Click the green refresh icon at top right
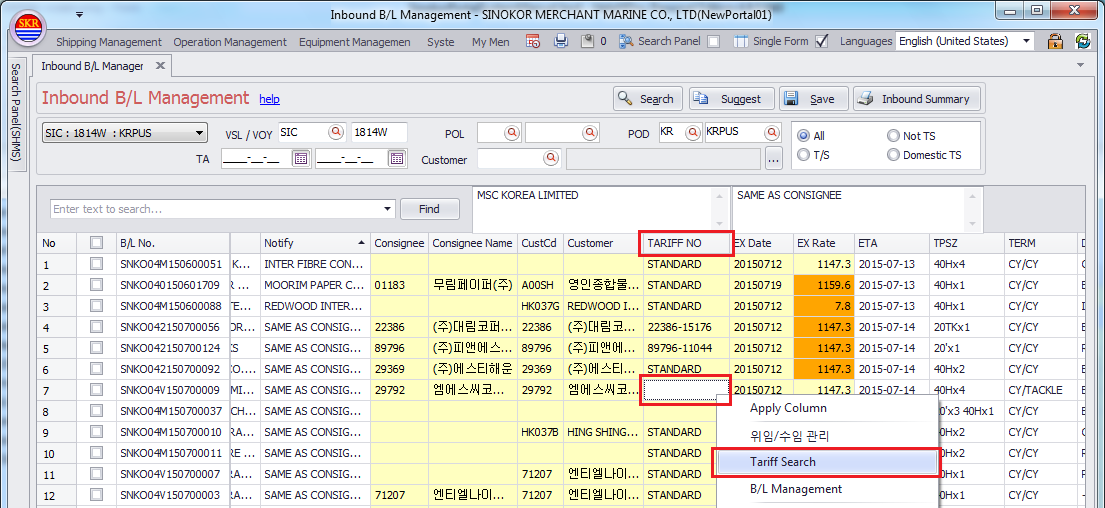1105x508 pixels. point(1082,41)
